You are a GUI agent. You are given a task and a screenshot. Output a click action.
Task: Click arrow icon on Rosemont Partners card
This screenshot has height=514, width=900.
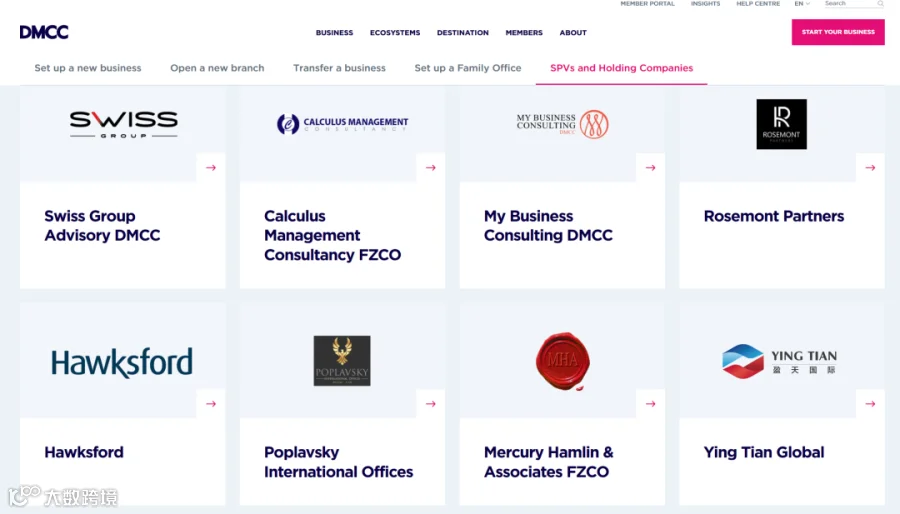point(870,168)
